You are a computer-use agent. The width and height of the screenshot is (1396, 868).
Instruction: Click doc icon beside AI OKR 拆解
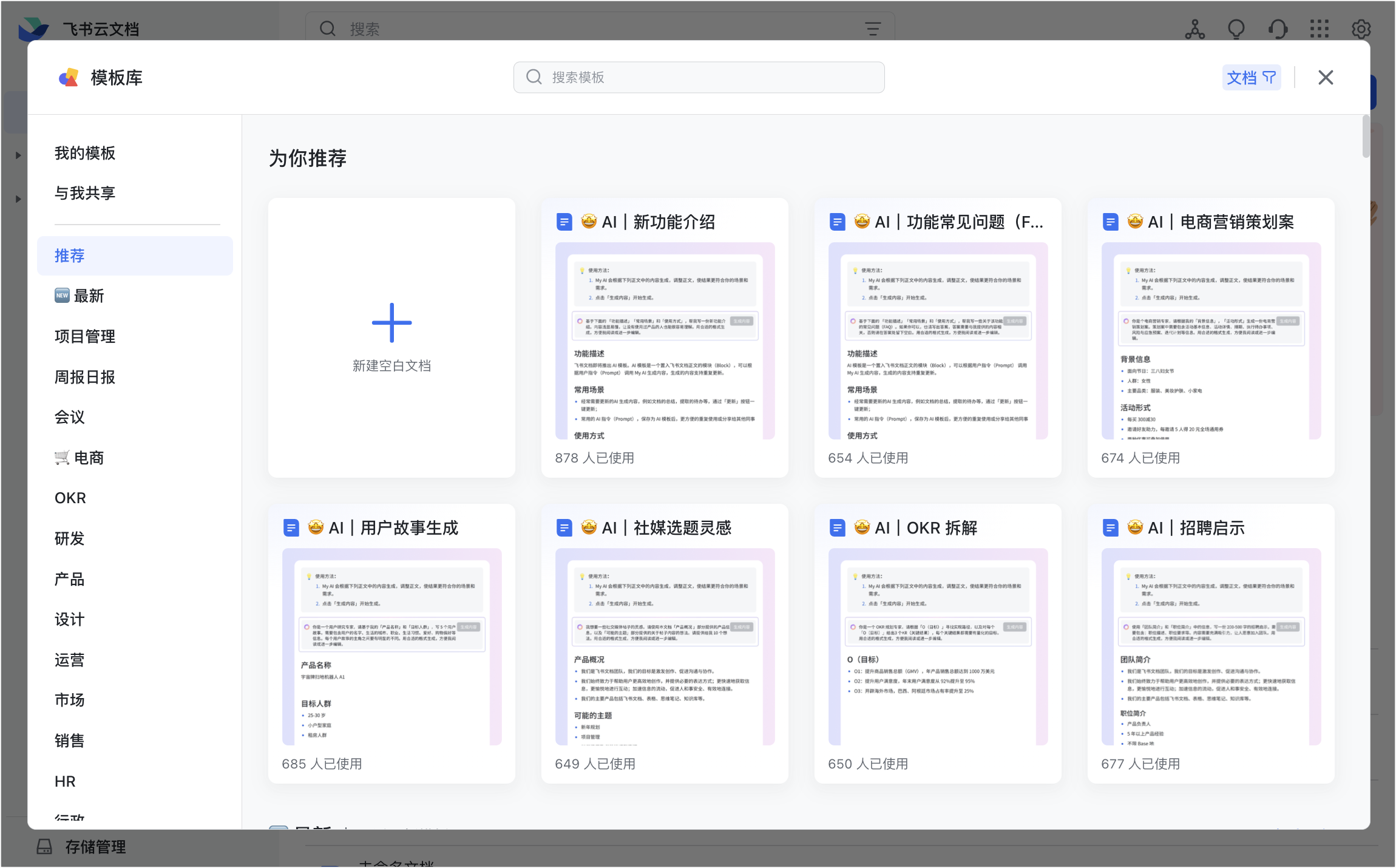pyautogui.click(x=838, y=528)
